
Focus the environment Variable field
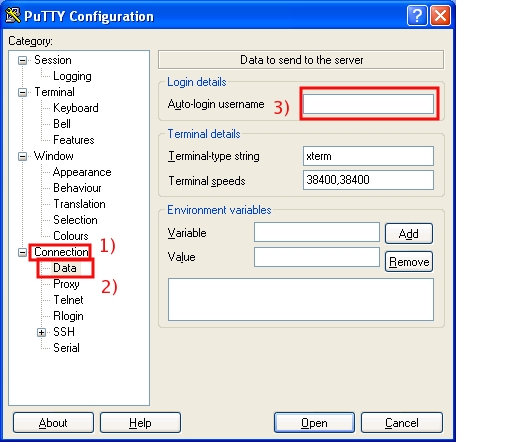317,232
